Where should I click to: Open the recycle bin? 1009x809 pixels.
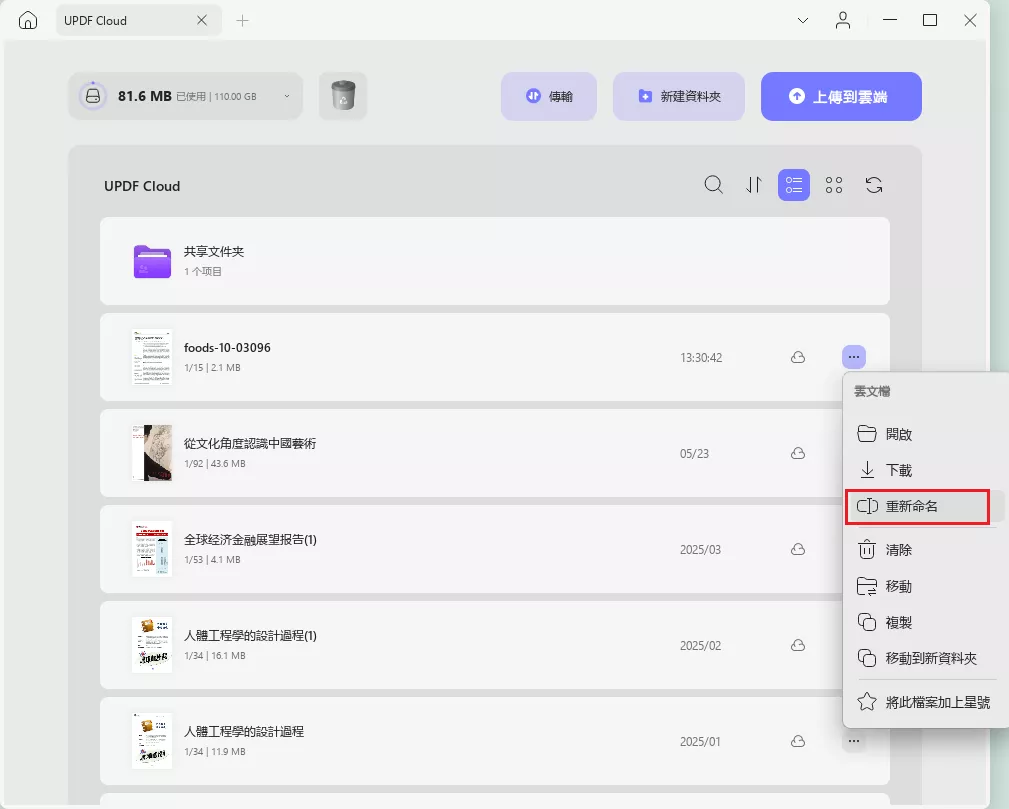[343, 96]
